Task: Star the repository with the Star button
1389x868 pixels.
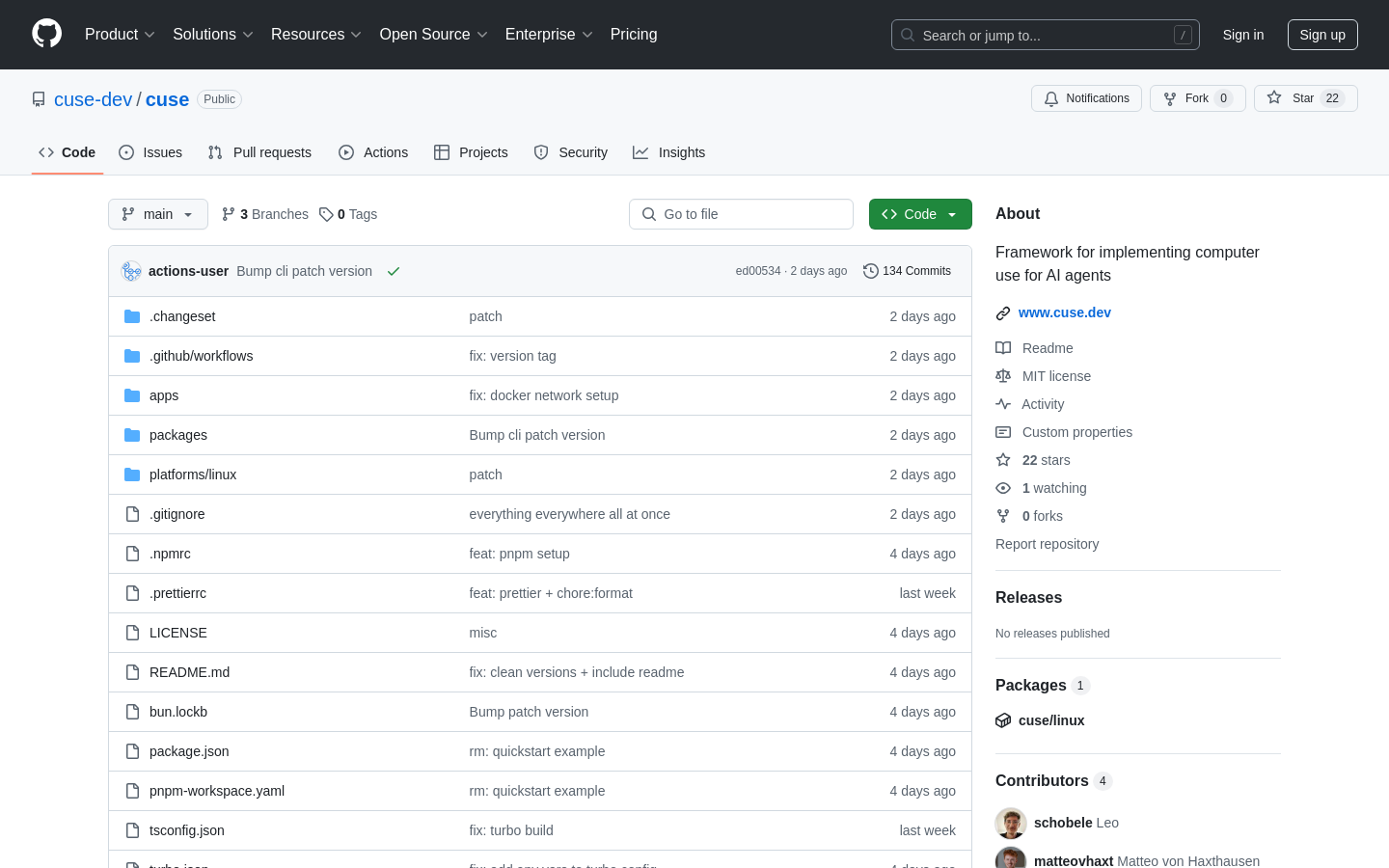Action: pyautogui.click(x=1306, y=98)
